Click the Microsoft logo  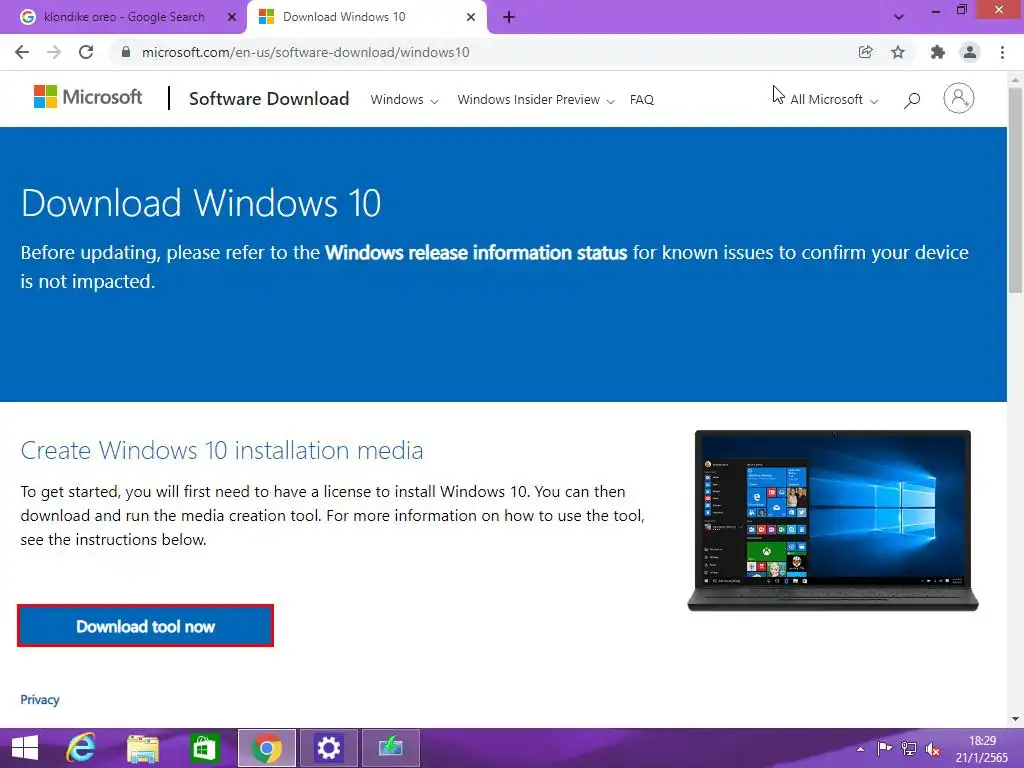point(88,97)
